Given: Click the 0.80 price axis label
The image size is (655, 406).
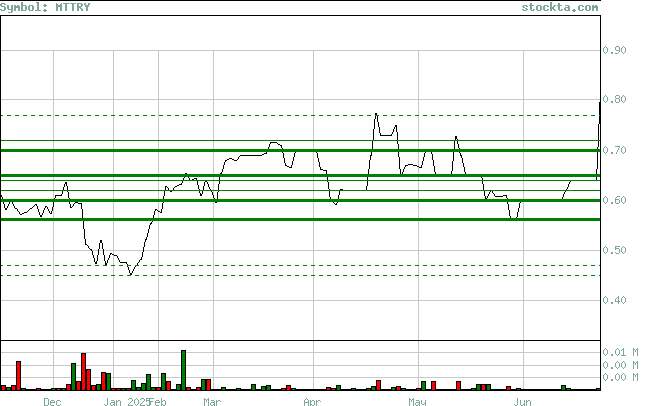Looking at the screenshot, I should [614, 99].
